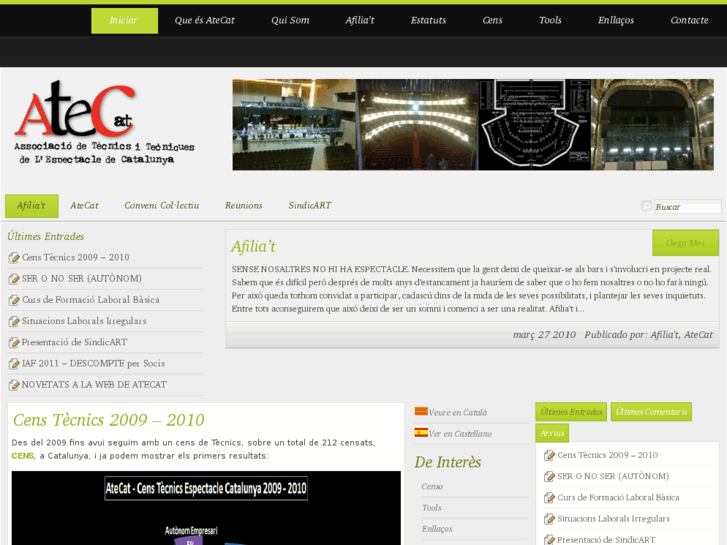Open the left sidebar 'Cens Tècnics 2009 – 2010' entry
The image size is (727, 545).
[x=76, y=257]
